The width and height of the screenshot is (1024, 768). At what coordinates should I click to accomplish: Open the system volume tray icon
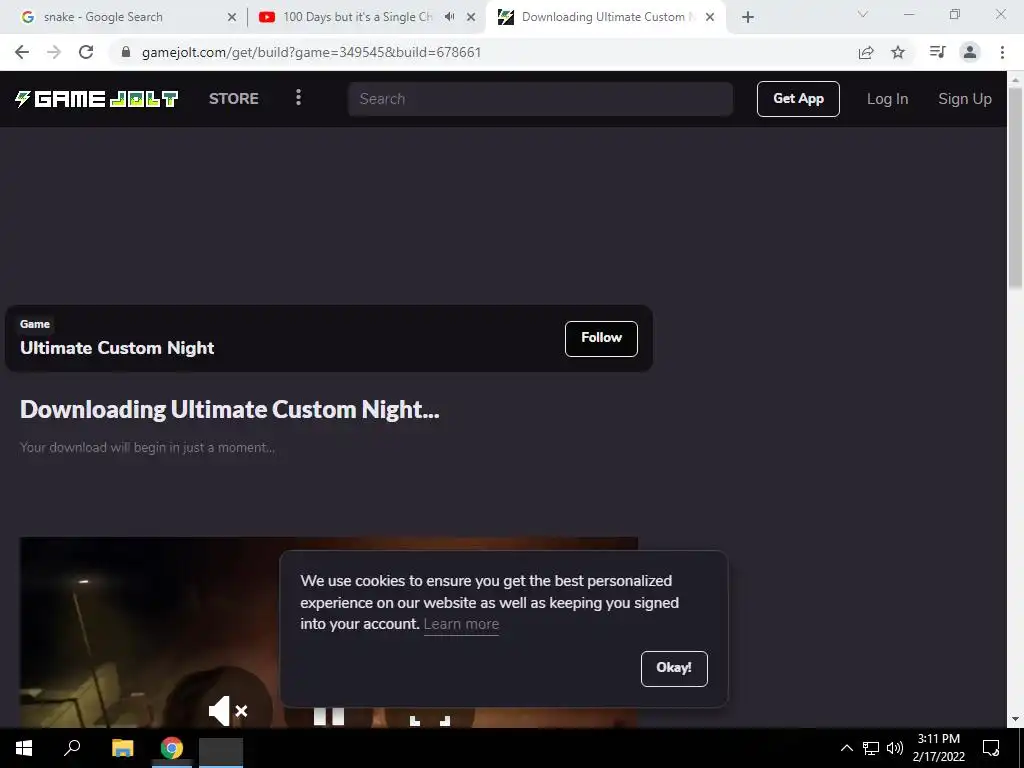(x=895, y=748)
